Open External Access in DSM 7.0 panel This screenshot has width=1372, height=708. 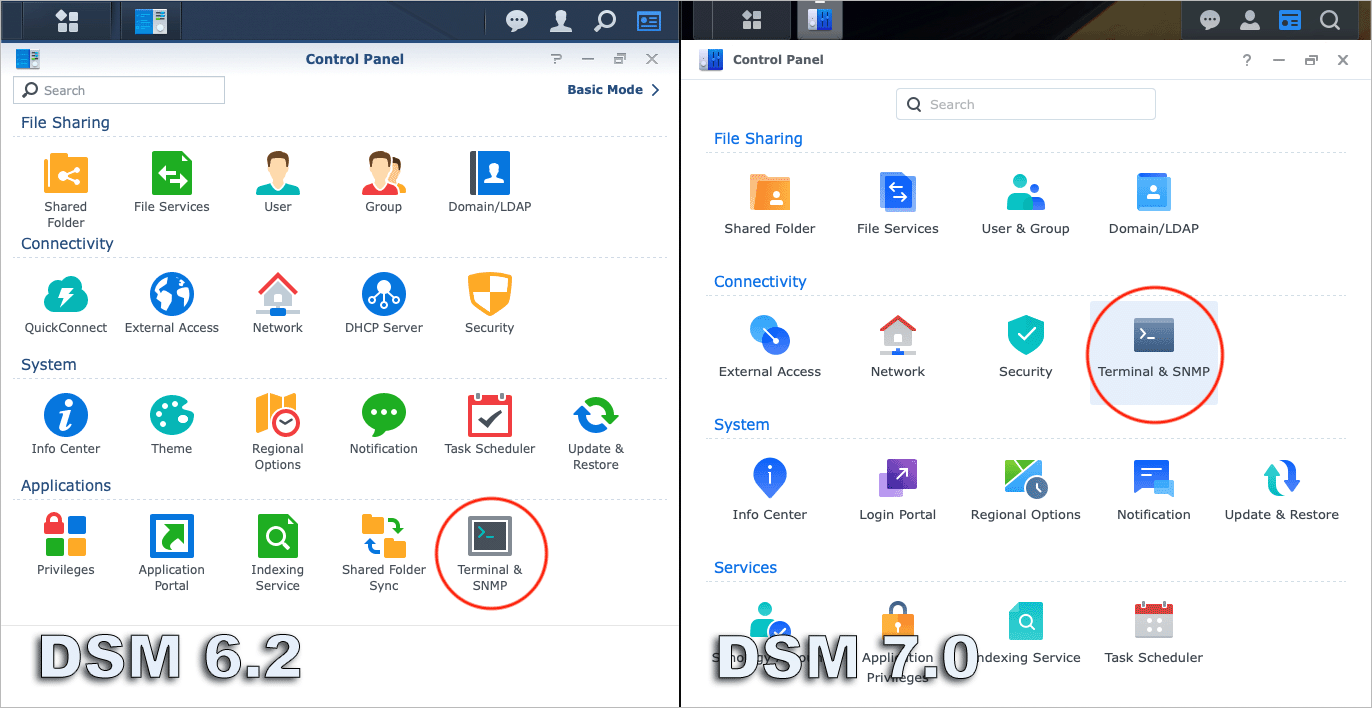click(x=770, y=347)
